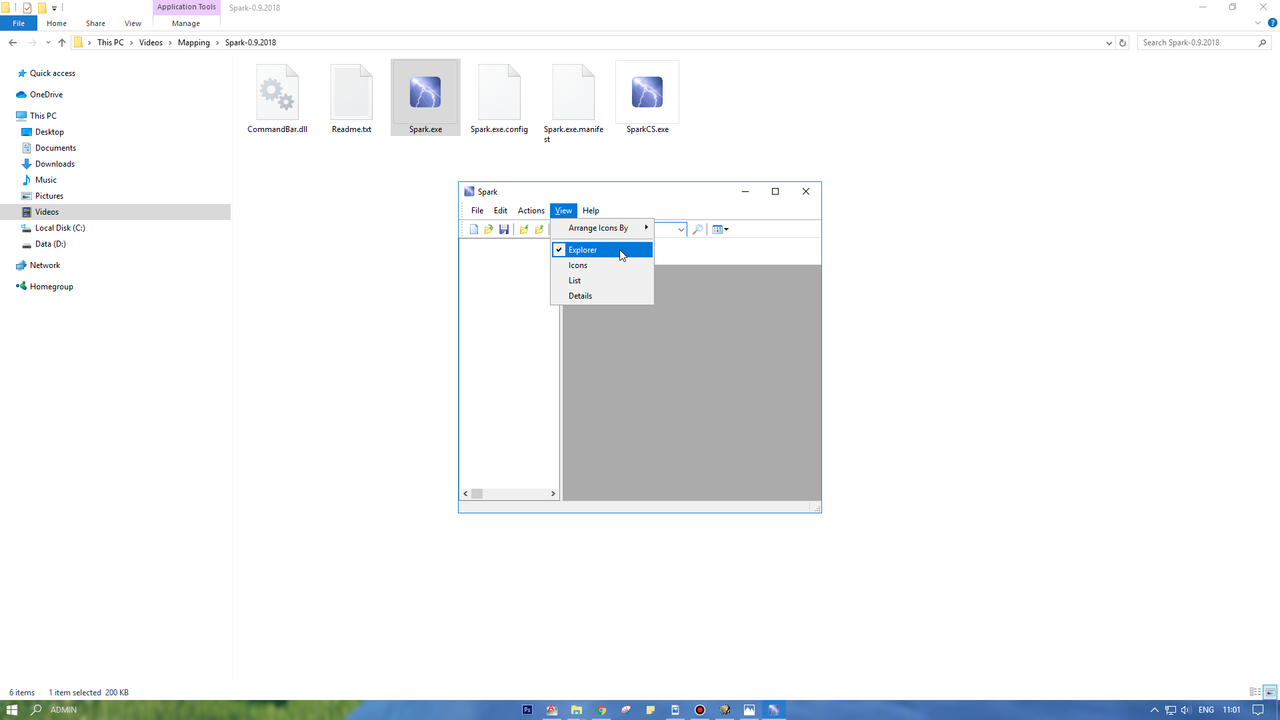Screen dimensions: 1280x720
Task: Open the search combo box dropdown arrow
Action: click(681, 230)
